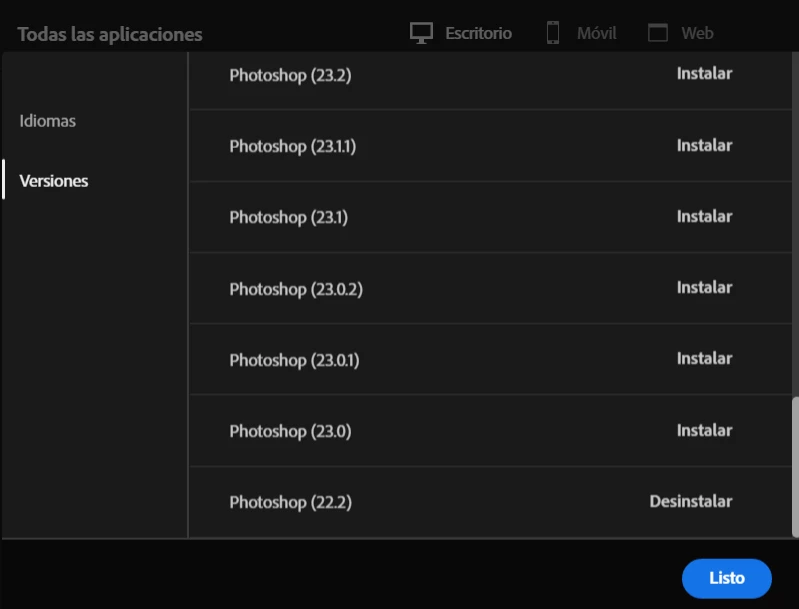The width and height of the screenshot is (799, 609).
Task: Click the Escritorio desktop monitor icon
Action: click(421, 33)
